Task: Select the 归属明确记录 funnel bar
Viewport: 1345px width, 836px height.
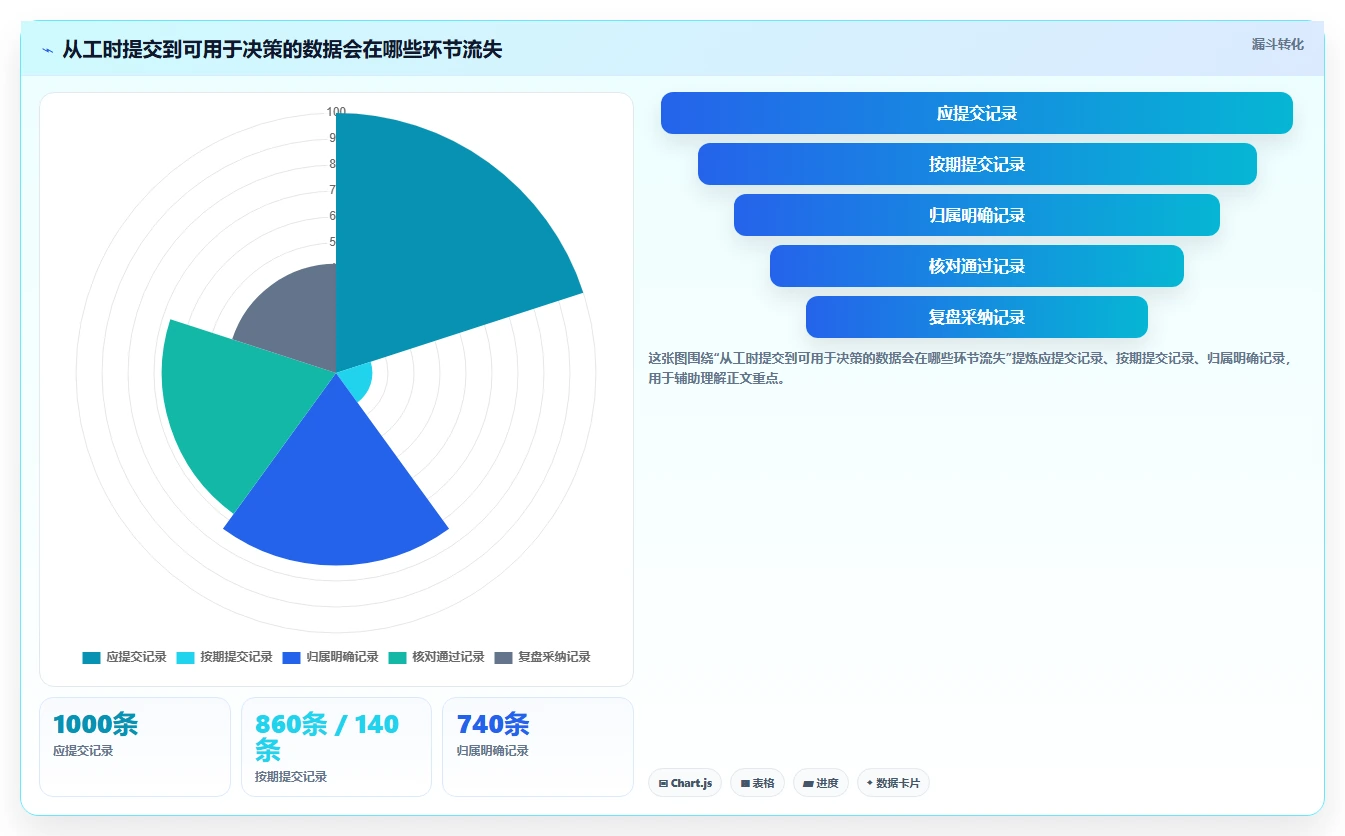Action: tap(977, 215)
